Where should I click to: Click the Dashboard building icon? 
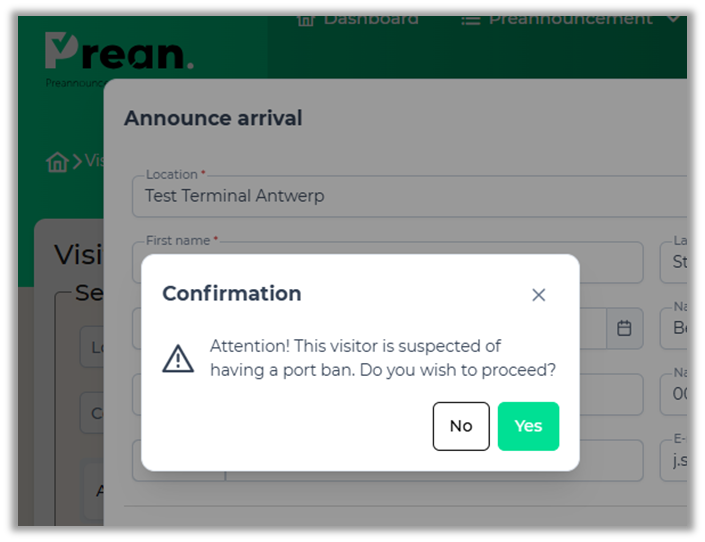click(x=307, y=19)
